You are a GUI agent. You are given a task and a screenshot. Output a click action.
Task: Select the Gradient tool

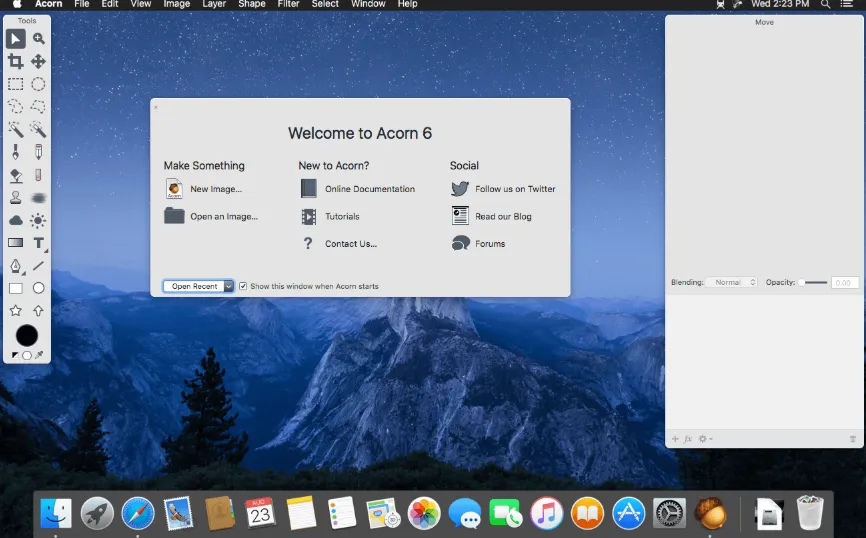(x=15, y=242)
